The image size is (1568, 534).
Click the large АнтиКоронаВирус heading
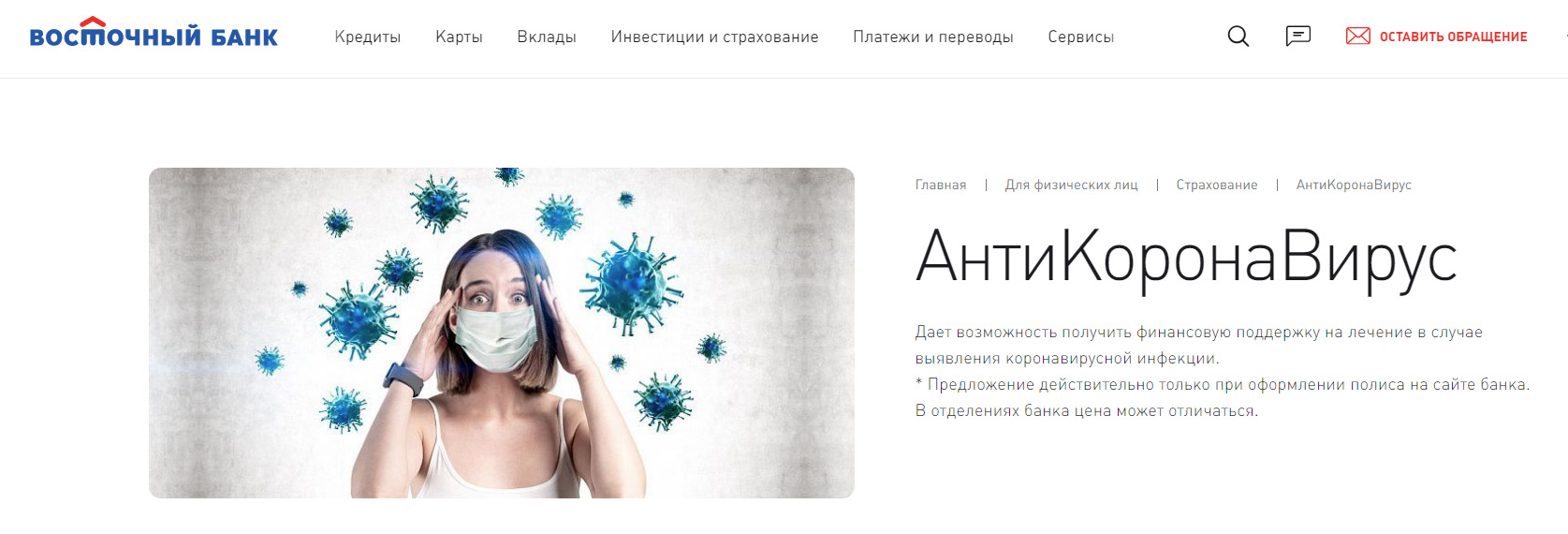(1187, 257)
